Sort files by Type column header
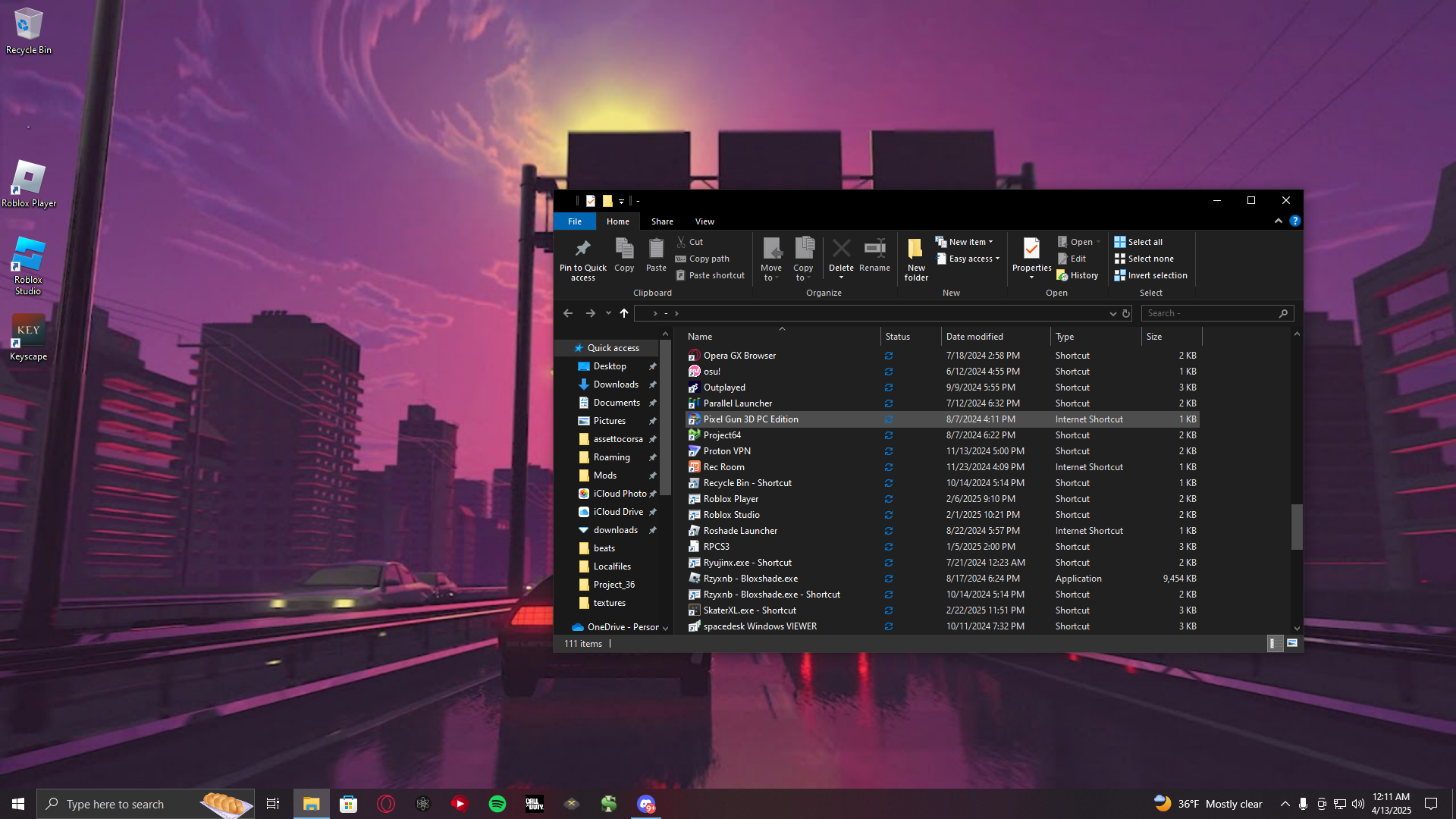Screen dimensions: 1456x819 click(x=1096, y=337)
